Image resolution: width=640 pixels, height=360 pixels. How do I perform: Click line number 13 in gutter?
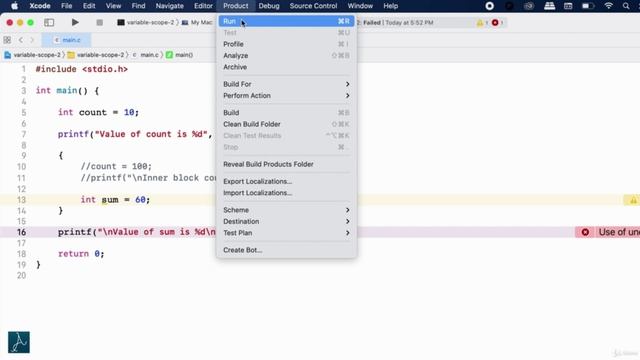point(21,200)
